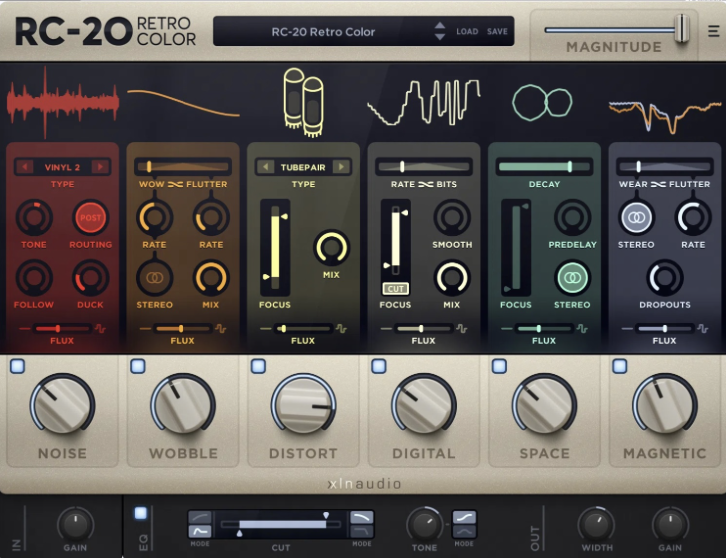Click the EQ Cut range bar

(281, 524)
